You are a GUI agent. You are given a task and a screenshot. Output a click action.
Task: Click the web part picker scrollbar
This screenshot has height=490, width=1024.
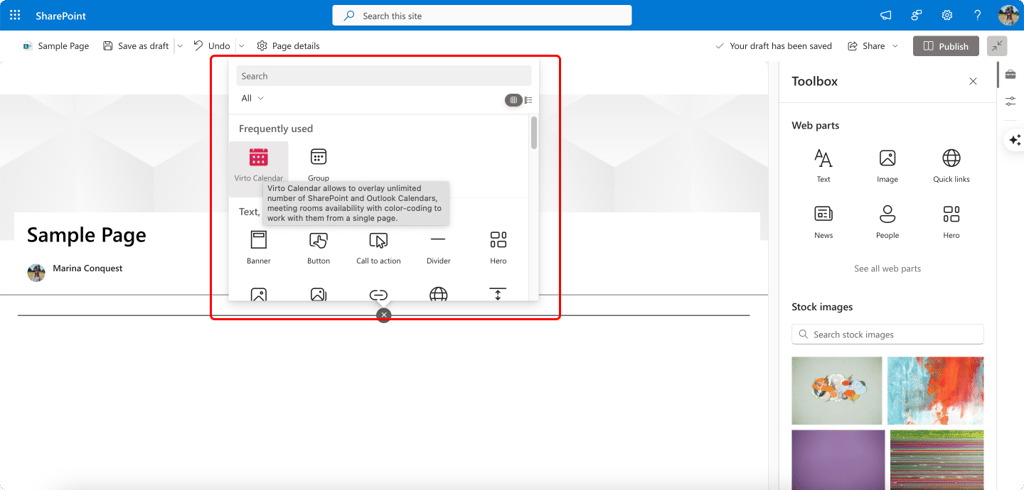(534, 133)
